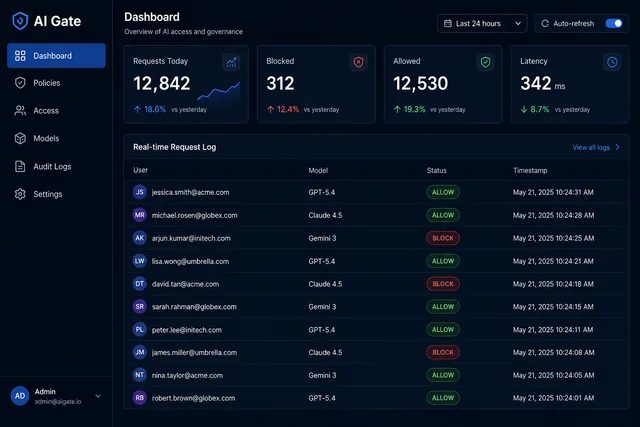Click the Requests Today chart icon
This screenshot has width=640, height=427.
[231, 62]
